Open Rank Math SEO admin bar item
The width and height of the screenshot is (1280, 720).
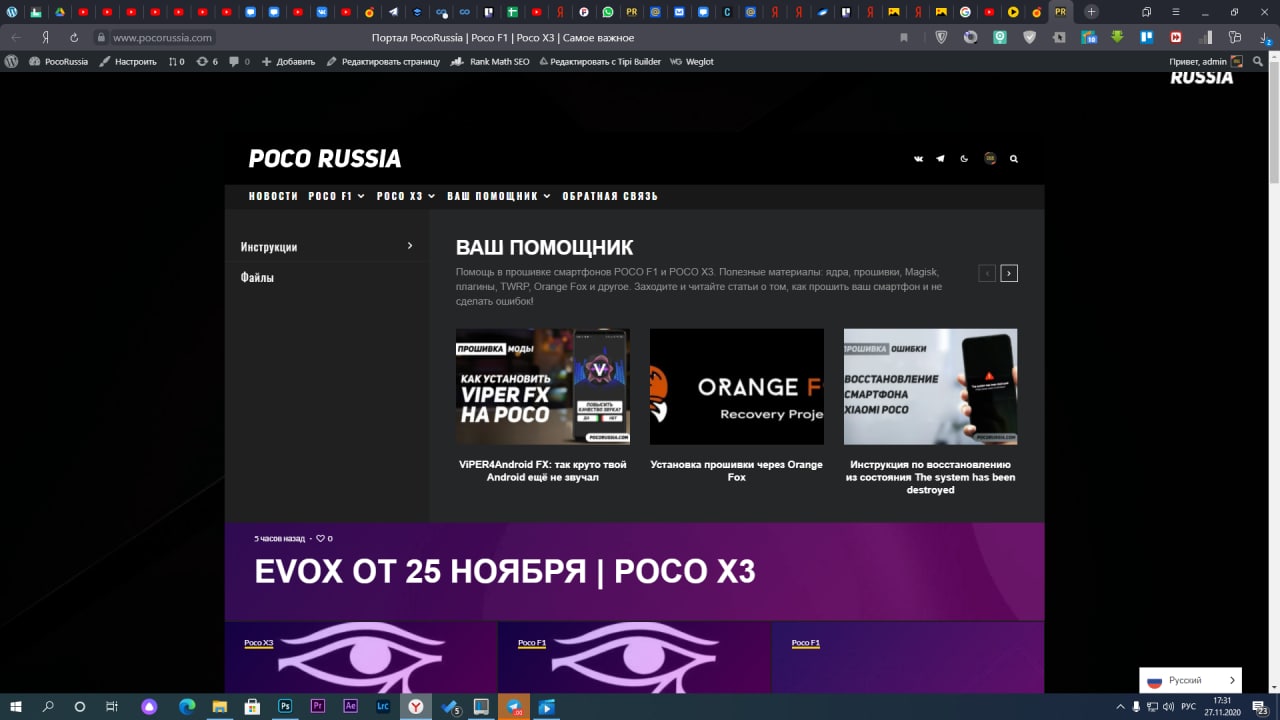point(491,61)
